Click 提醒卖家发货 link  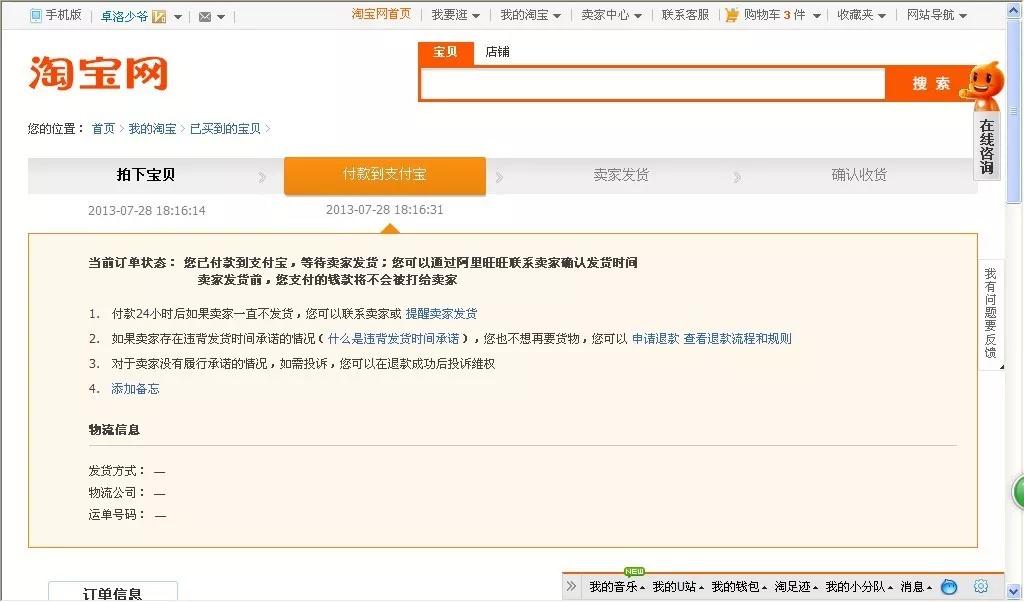(441, 313)
